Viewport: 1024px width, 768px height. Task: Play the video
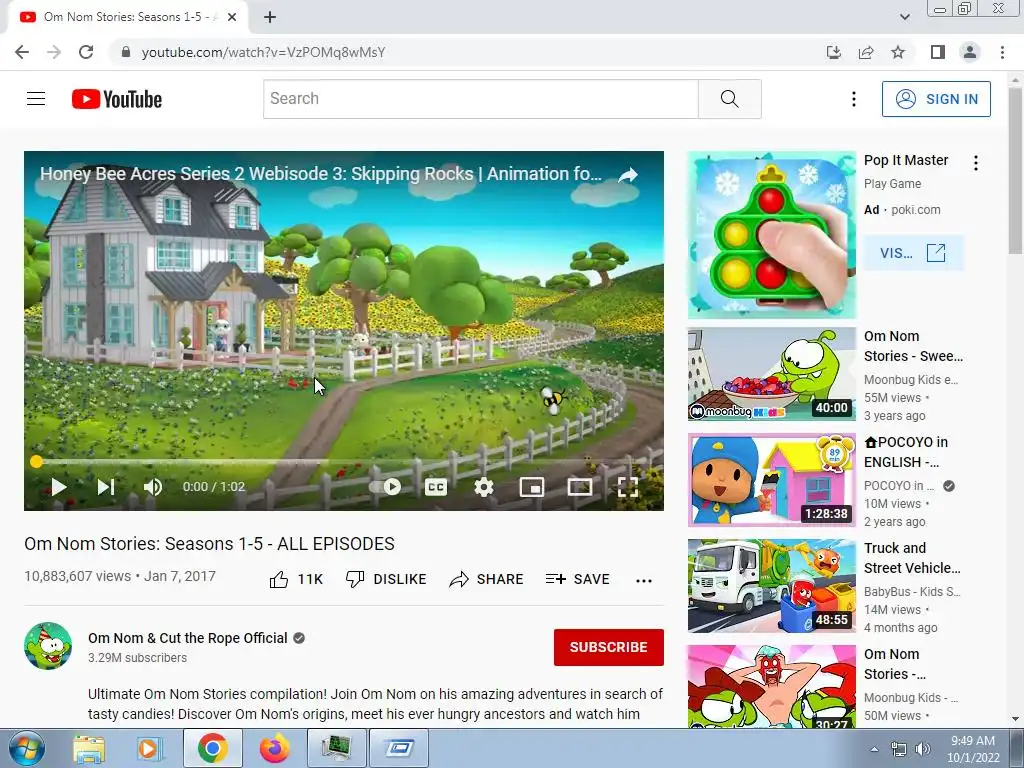click(x=59, y=487)
